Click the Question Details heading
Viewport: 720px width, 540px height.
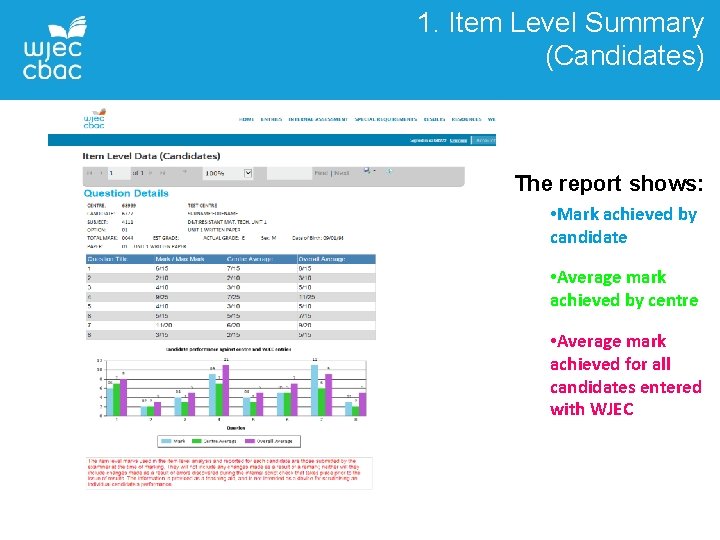[126, 193]
